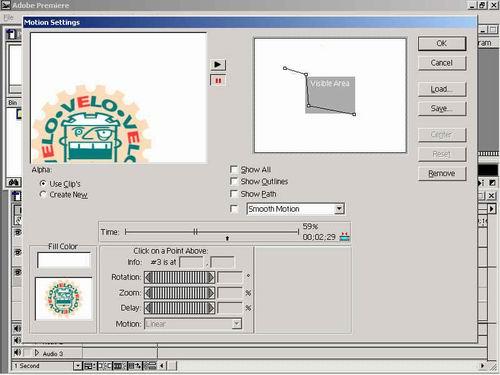The width and height of the screenshot is (500, 375).
Task: Click the Load... button
Action: [442, 89]
